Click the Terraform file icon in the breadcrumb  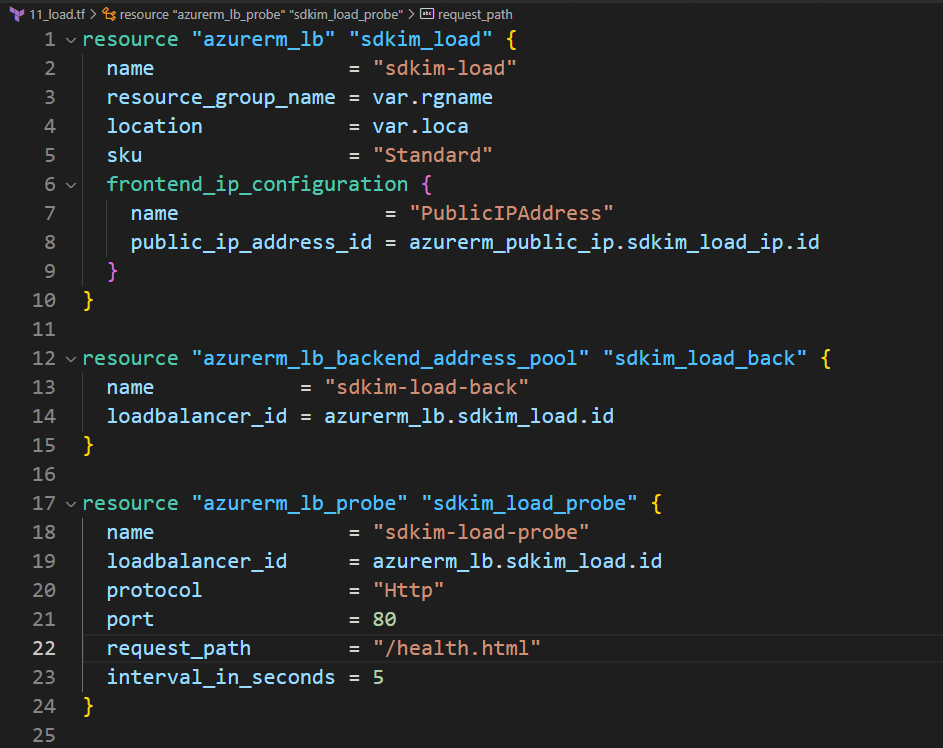[x=17, y=14]
